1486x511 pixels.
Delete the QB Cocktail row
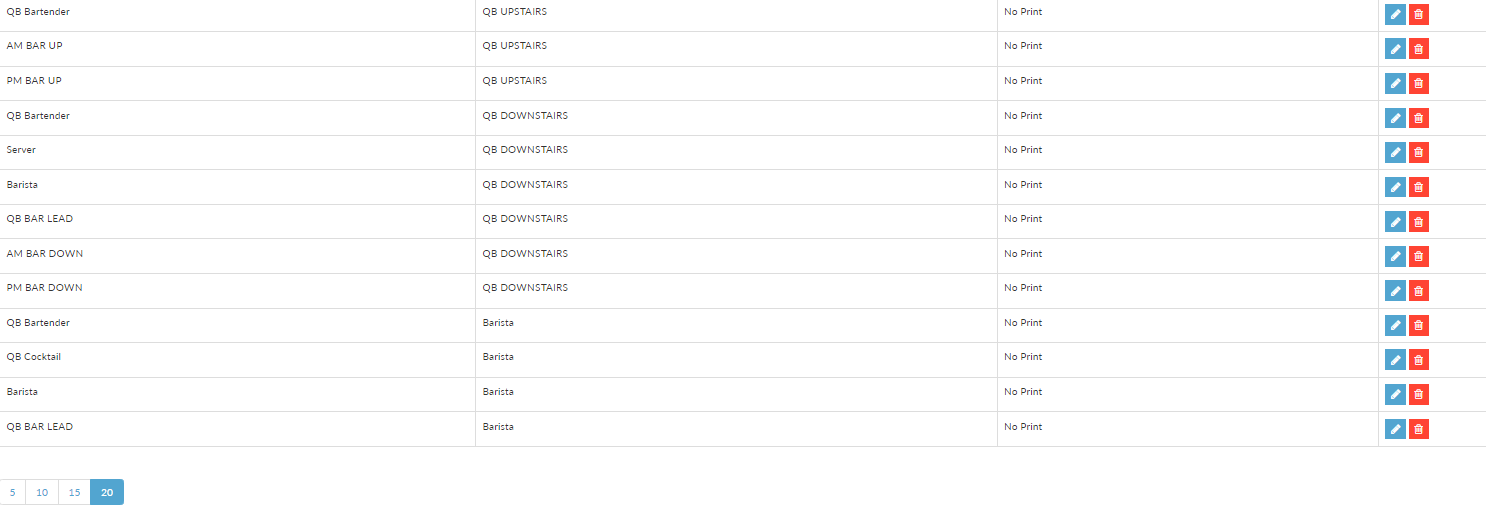[x=1418, y=359]
